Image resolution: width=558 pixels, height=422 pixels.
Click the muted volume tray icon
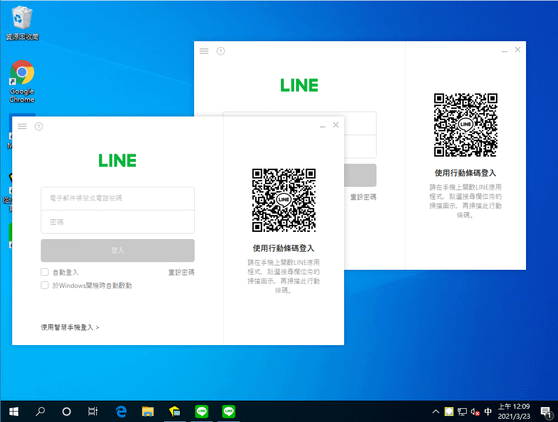(x=475, y=412)
